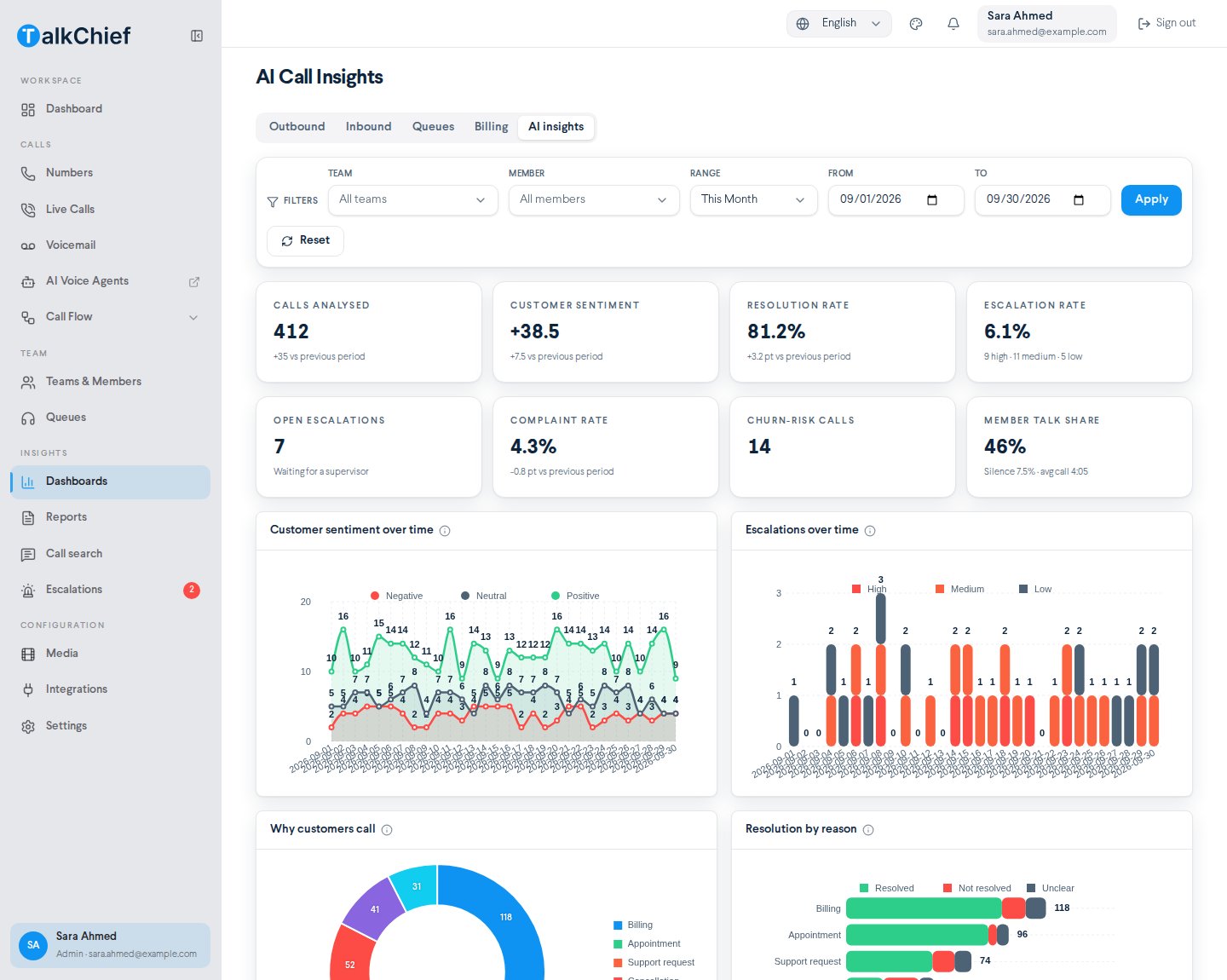Viewport: 1227px width, 980px height.
Task: Switch to the Queues tab
Action: (433, 127)
